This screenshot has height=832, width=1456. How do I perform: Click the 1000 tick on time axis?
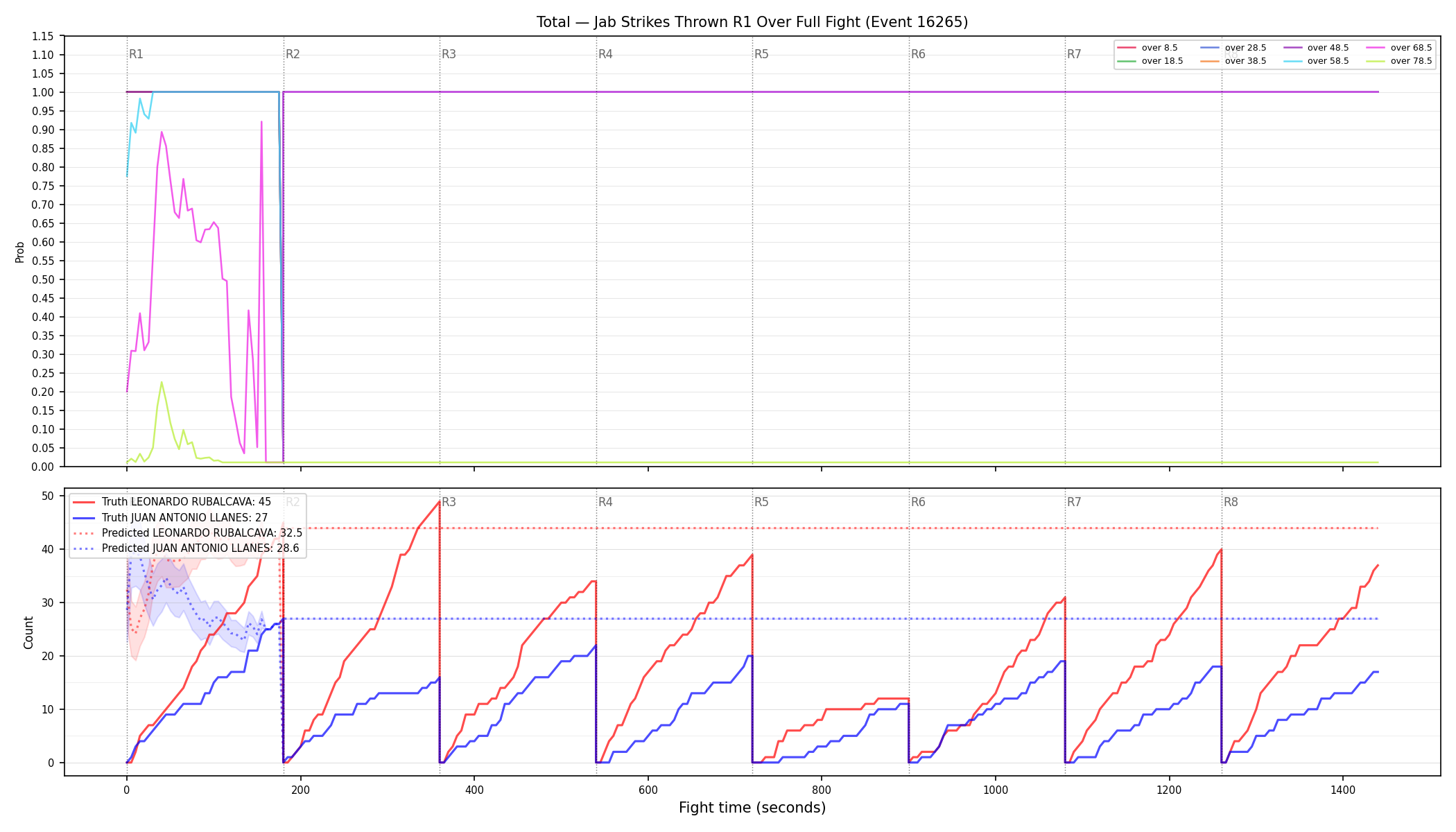(996, 790)
